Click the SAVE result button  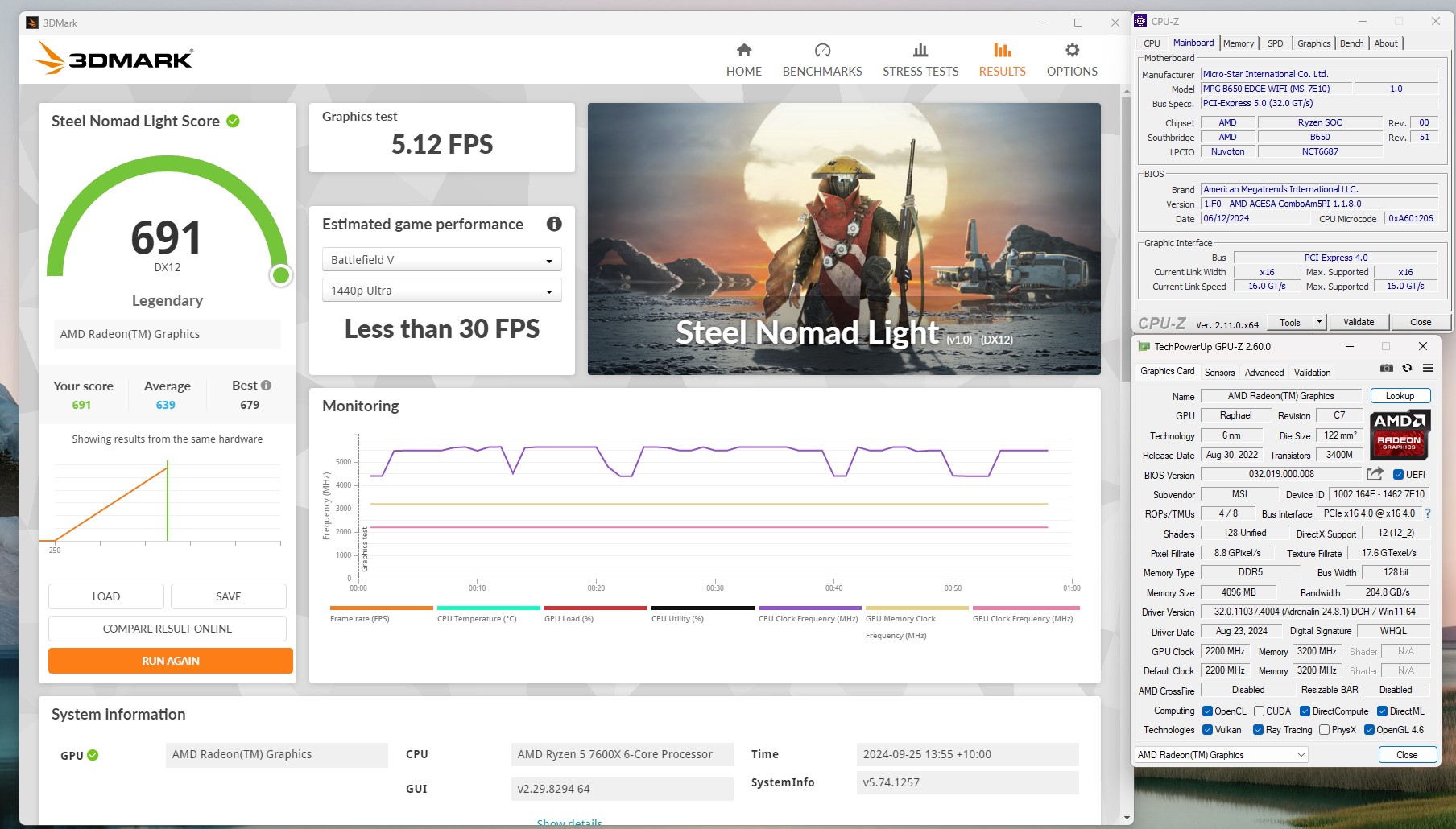pyautogui.click(x=228, y=596)
